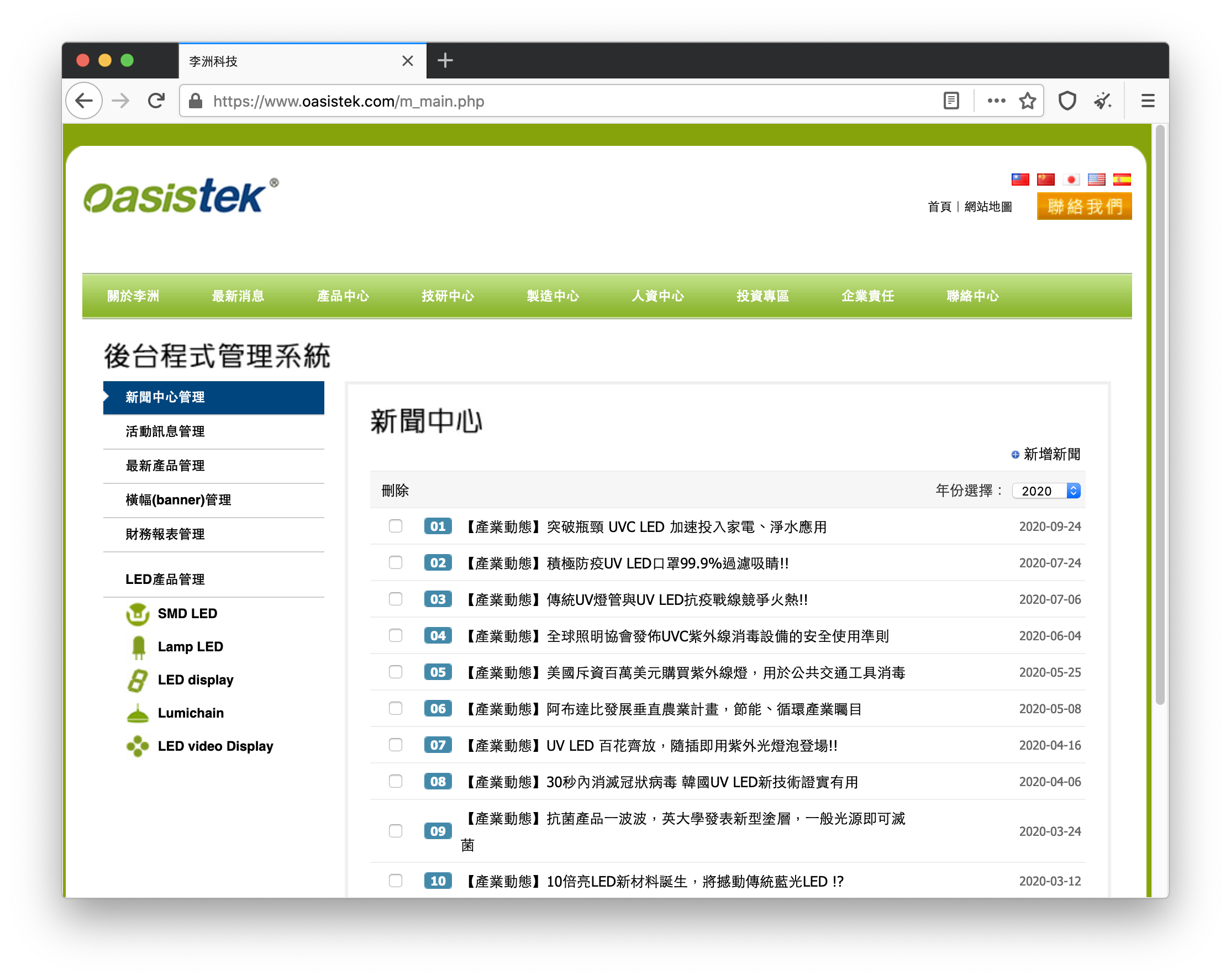Open 產品中心 in the green nav bar
The image size is (1231, 980).
pyautogui.click(x=343, y=296)
